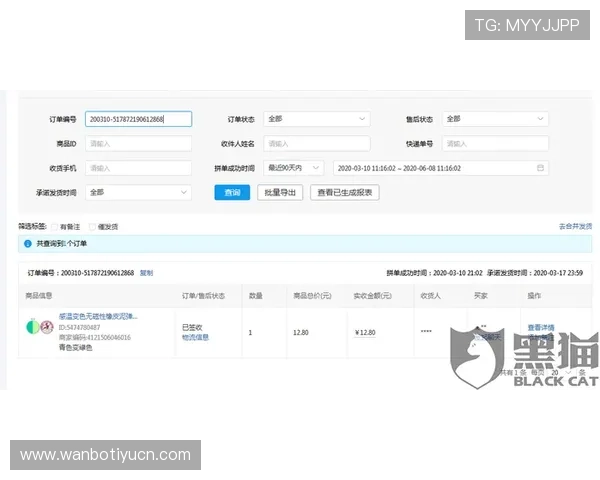Select the ¥12.80 received amount value

pos(365,333)
